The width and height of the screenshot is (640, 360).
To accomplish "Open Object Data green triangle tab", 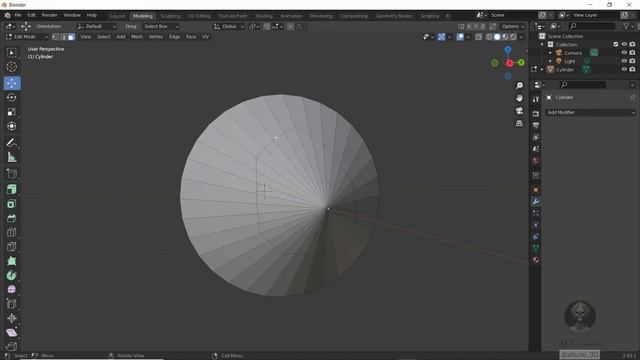I will coord(536,248).
